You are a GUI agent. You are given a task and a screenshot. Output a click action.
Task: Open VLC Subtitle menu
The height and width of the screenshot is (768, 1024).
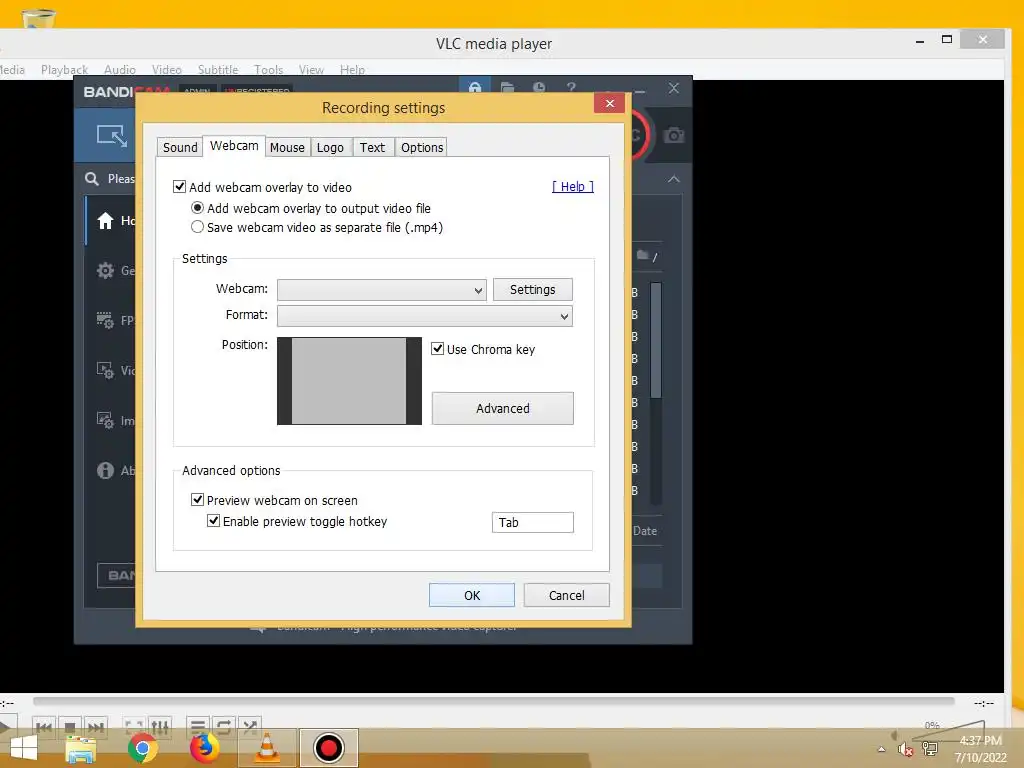point(218,69)
